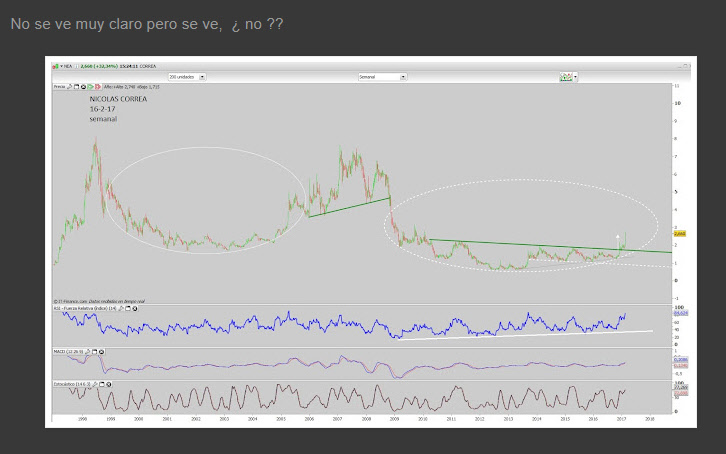Click Precio panel window icon
The height and width of the screenshot is (454, 726).
click(x=76, y=87)
